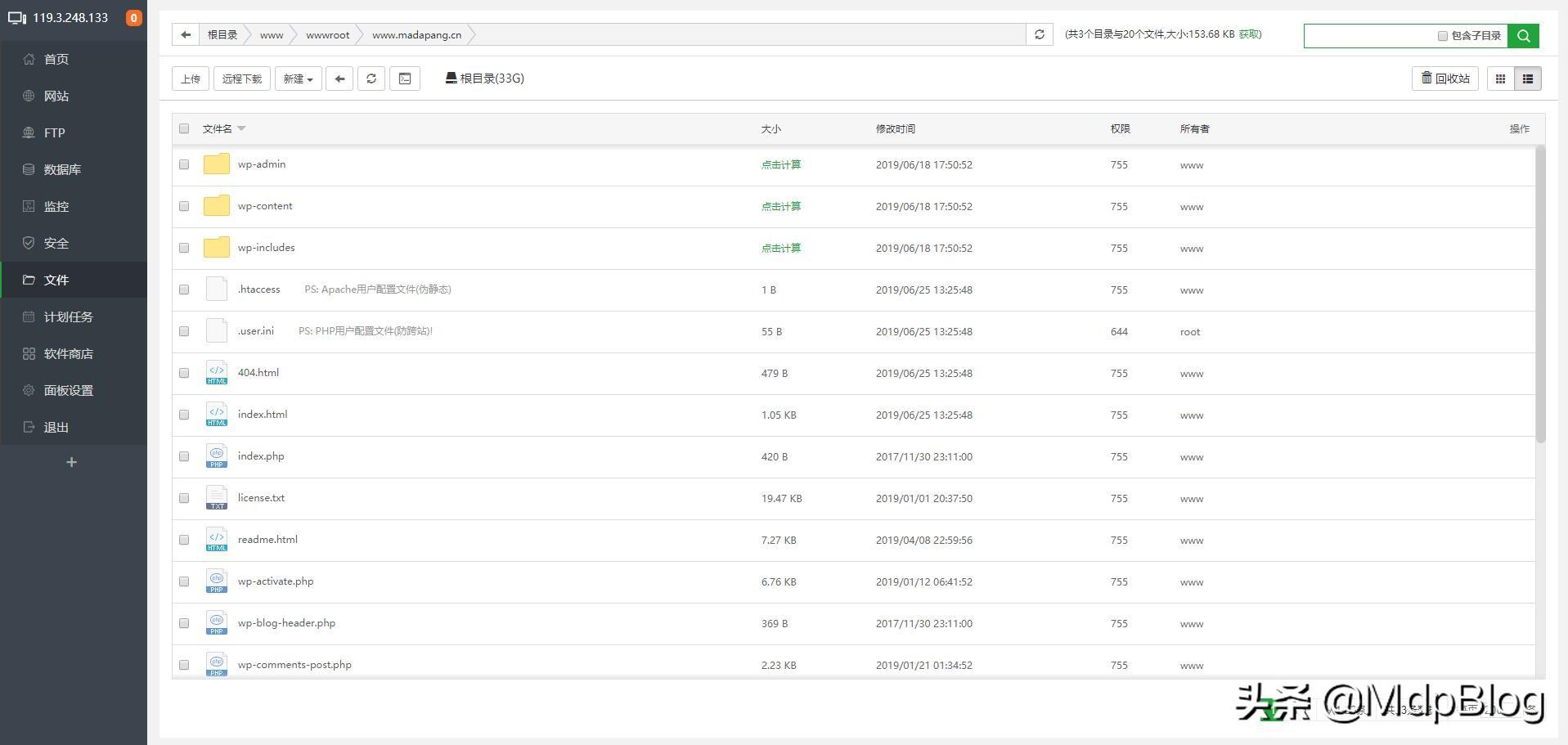Check the 404.html row checkbox

[x=184, y=373]
